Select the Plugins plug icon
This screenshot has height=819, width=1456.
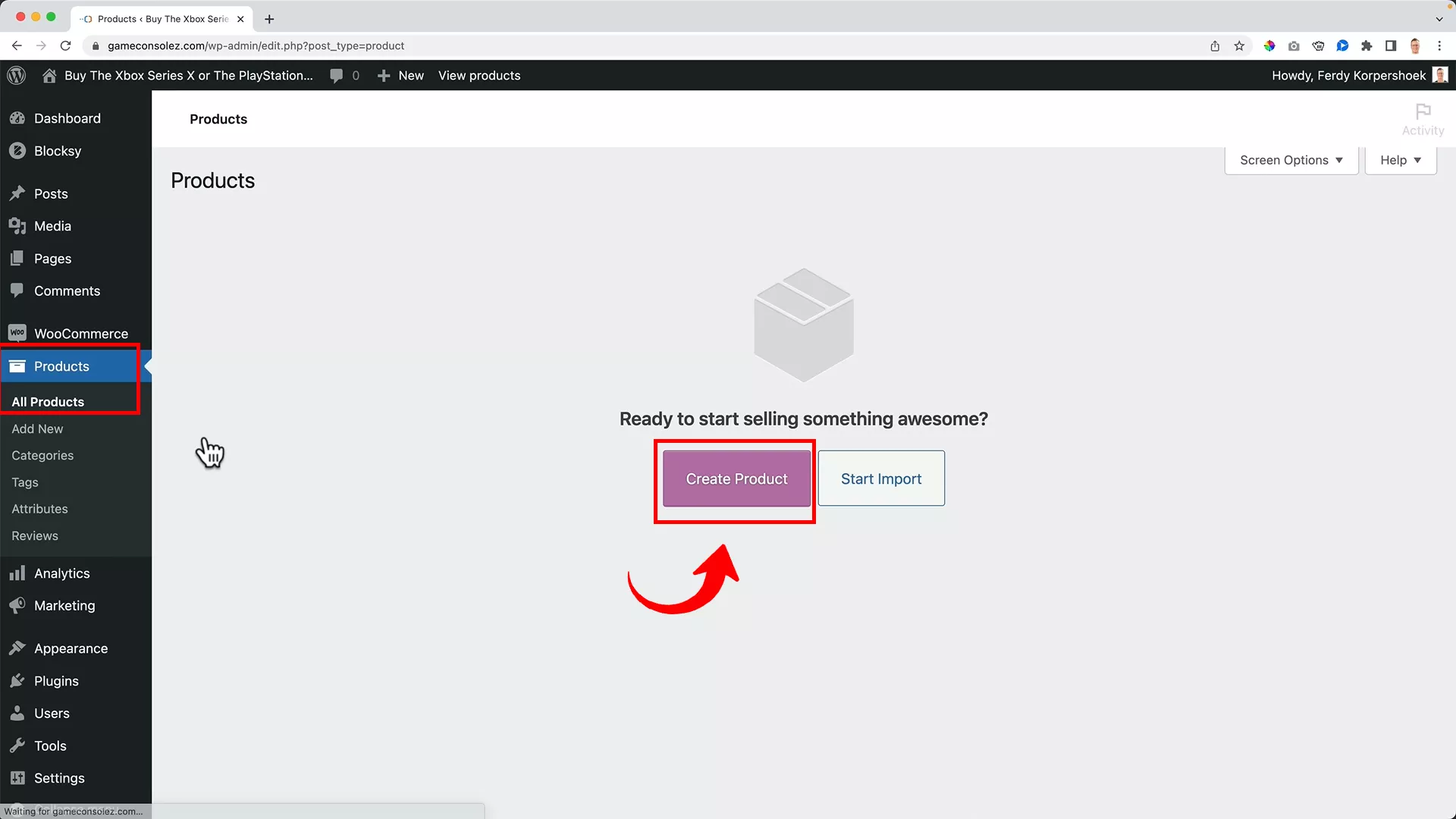pos(17,681)
